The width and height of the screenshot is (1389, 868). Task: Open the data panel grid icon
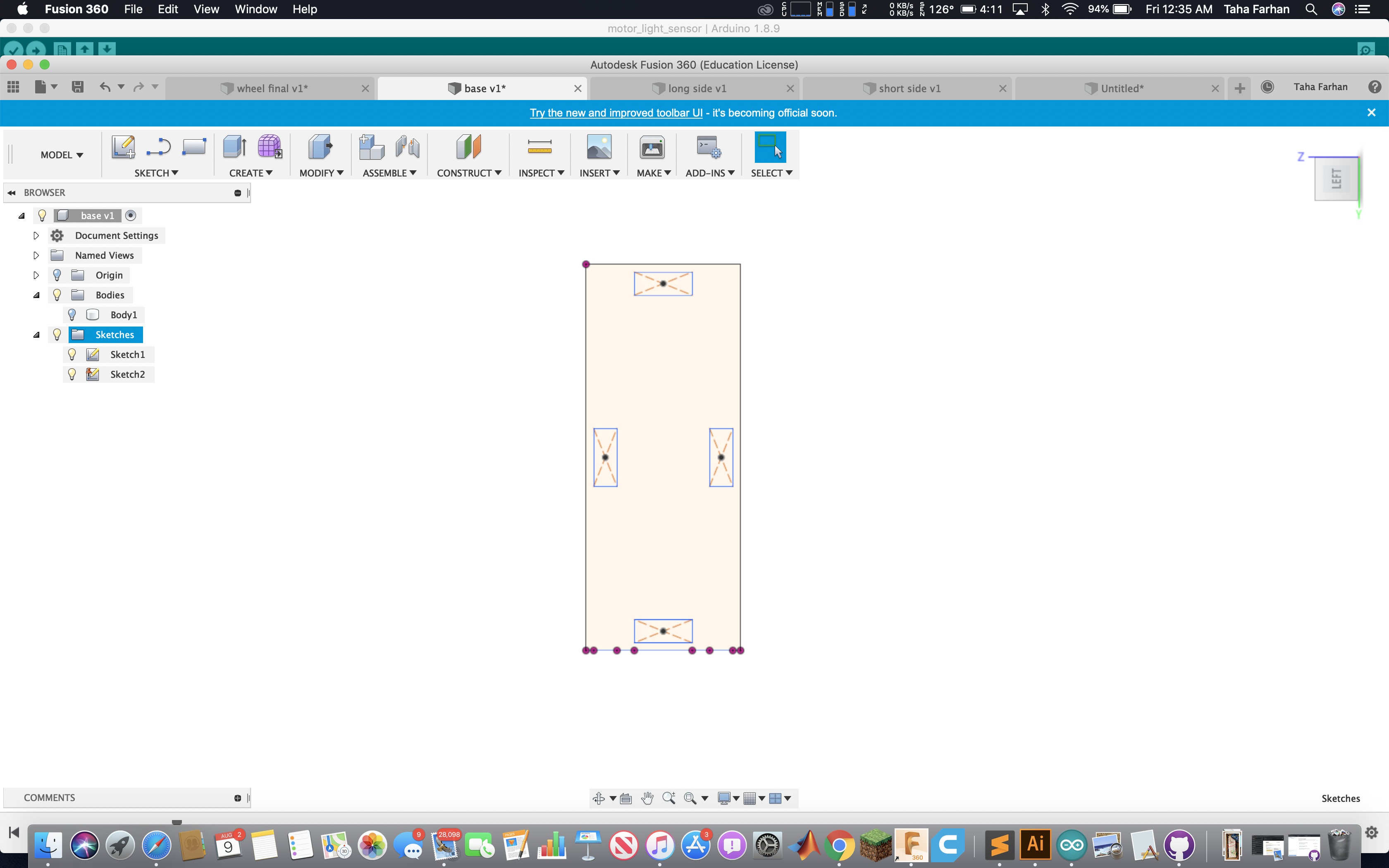[13, 87]
